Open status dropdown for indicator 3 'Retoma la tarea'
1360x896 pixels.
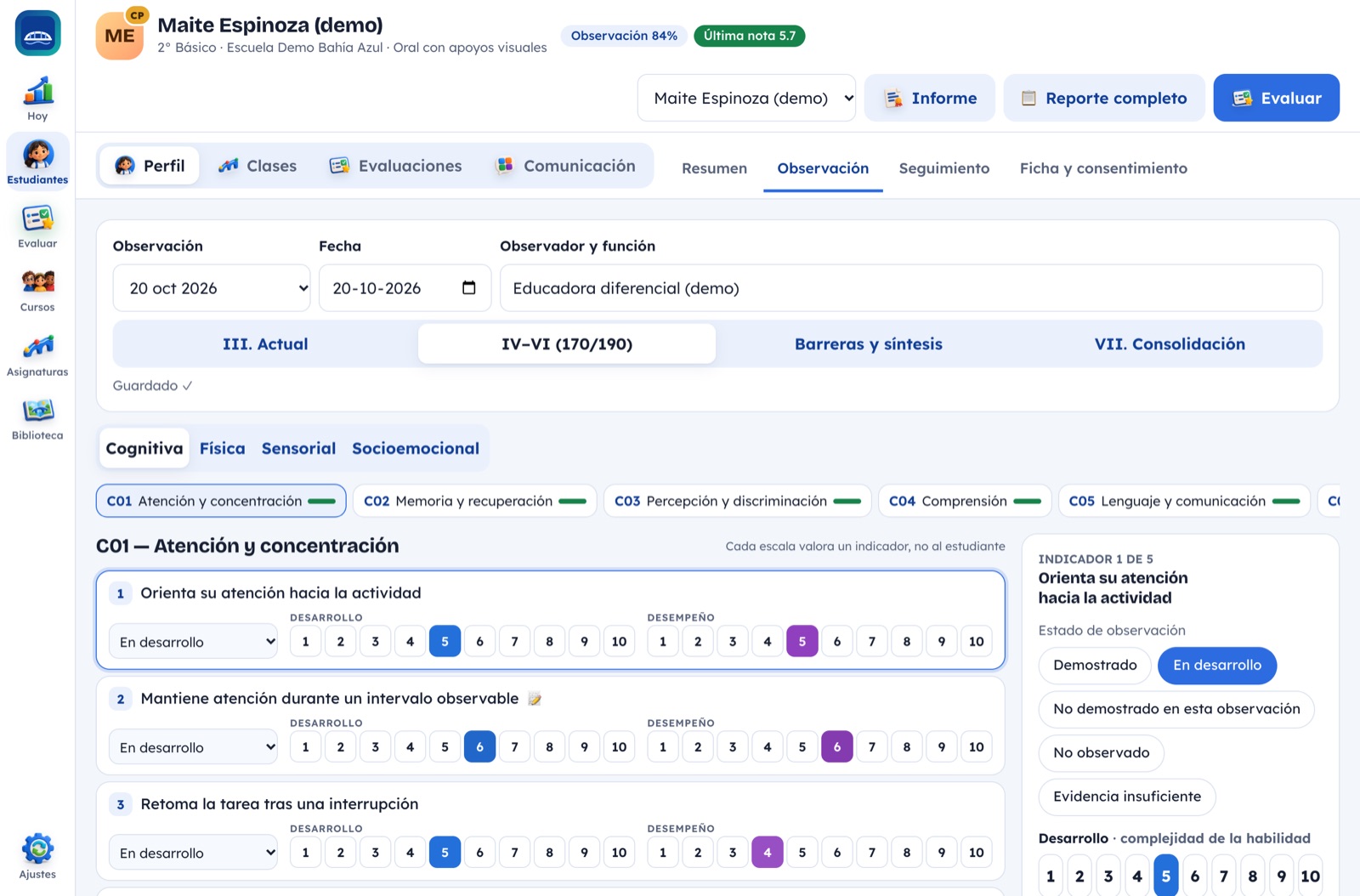point(193,853)
